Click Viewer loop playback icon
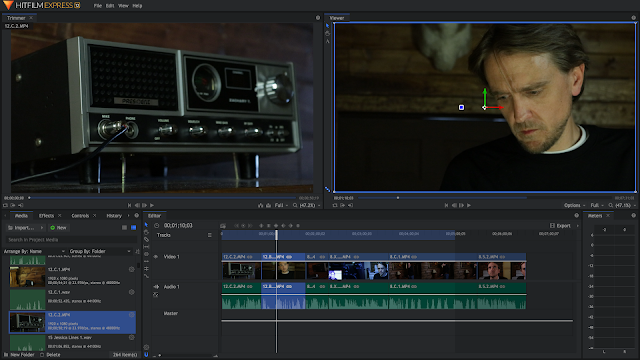Image resolution: width=640 pixels, height=360 pixels. tap(335, 205)
